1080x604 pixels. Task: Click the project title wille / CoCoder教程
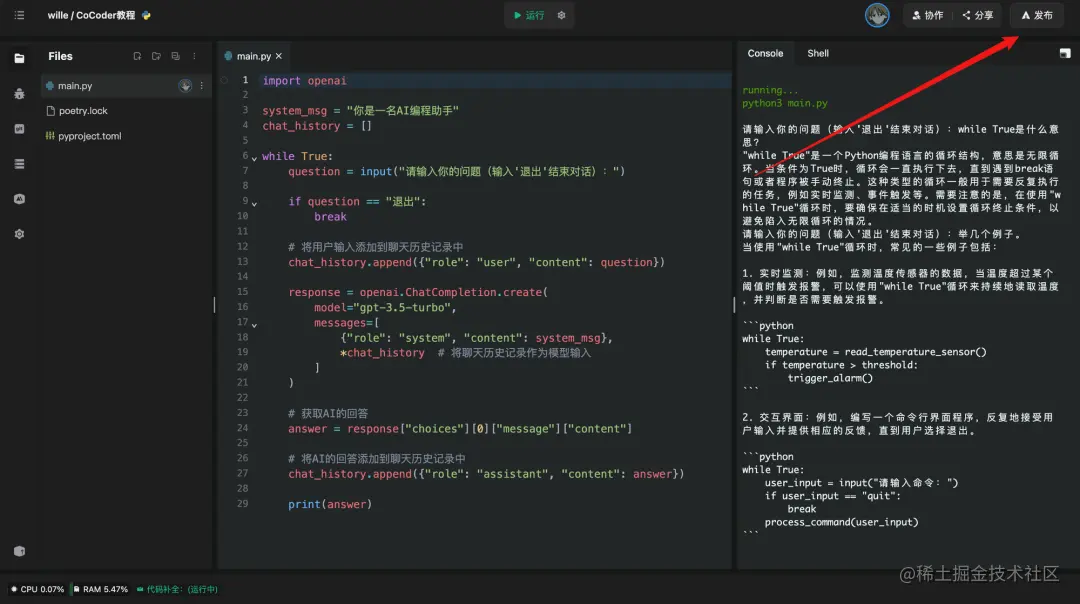tap(91, 15)
